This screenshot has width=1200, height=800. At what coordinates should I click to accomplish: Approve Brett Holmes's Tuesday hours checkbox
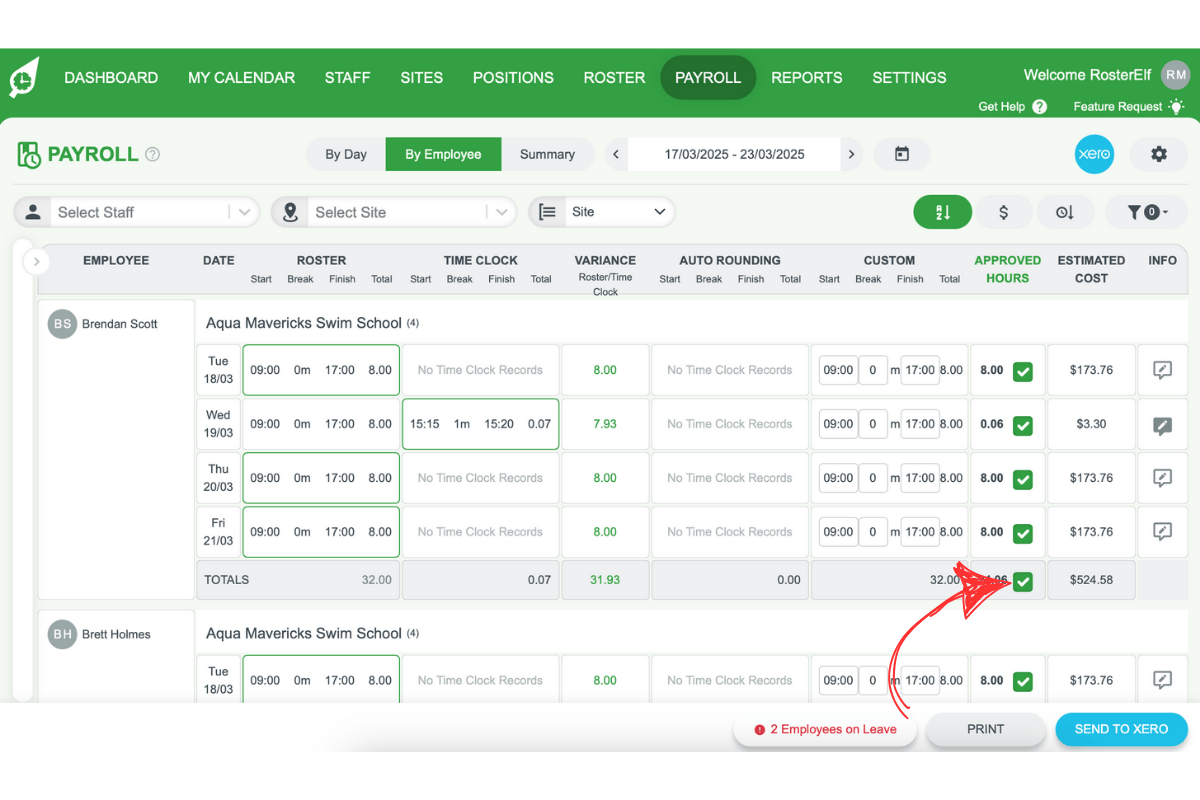[1022, 680]
